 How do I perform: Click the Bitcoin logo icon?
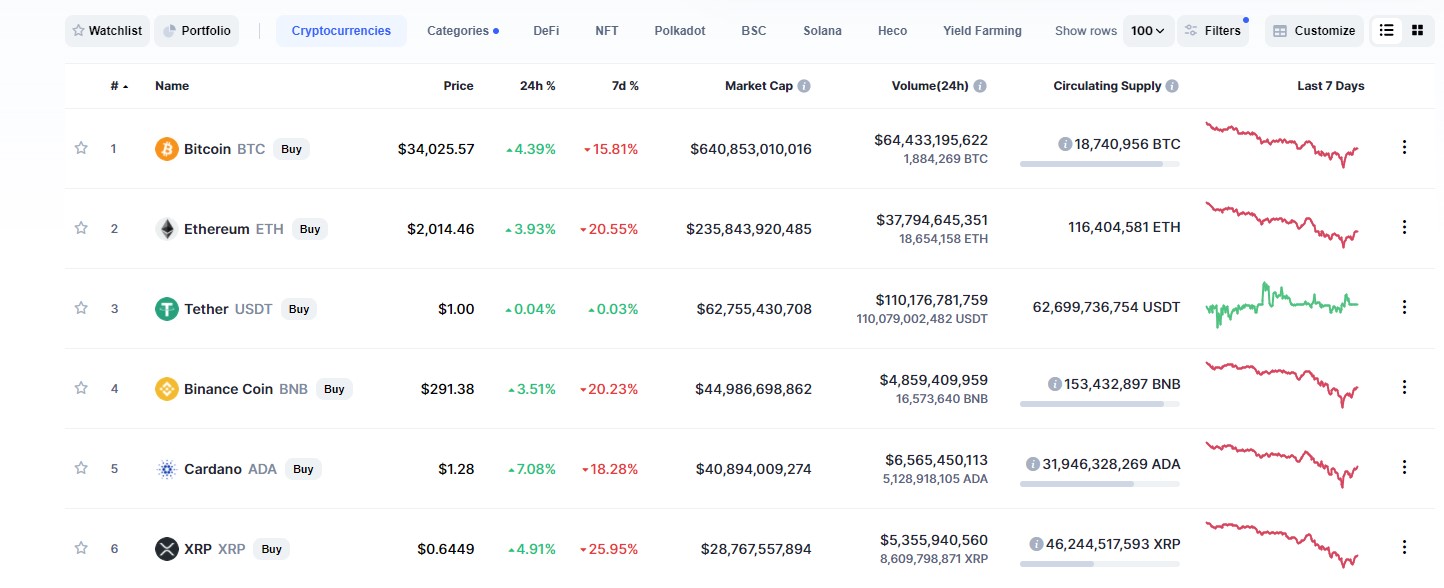(x=167, y=149)
